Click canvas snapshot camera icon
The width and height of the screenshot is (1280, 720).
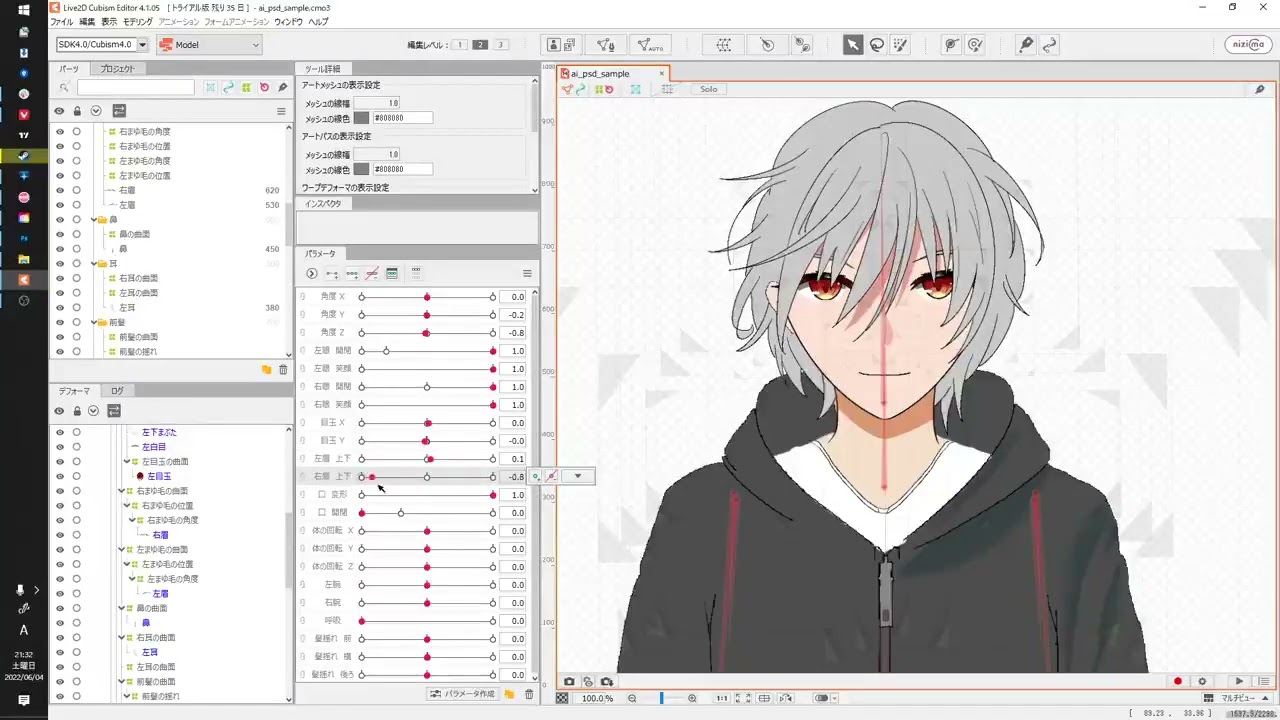click(569, 681)
